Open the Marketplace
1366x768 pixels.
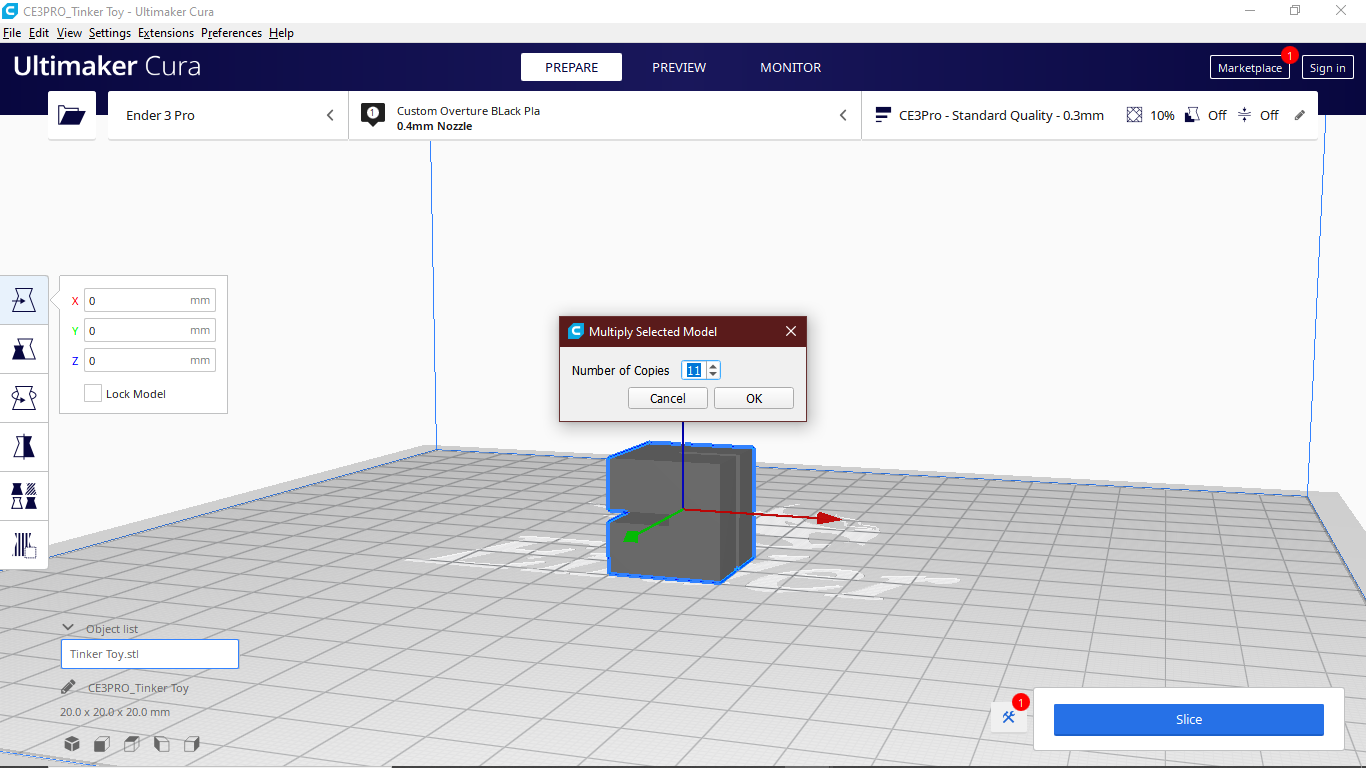pos(1249,68)
